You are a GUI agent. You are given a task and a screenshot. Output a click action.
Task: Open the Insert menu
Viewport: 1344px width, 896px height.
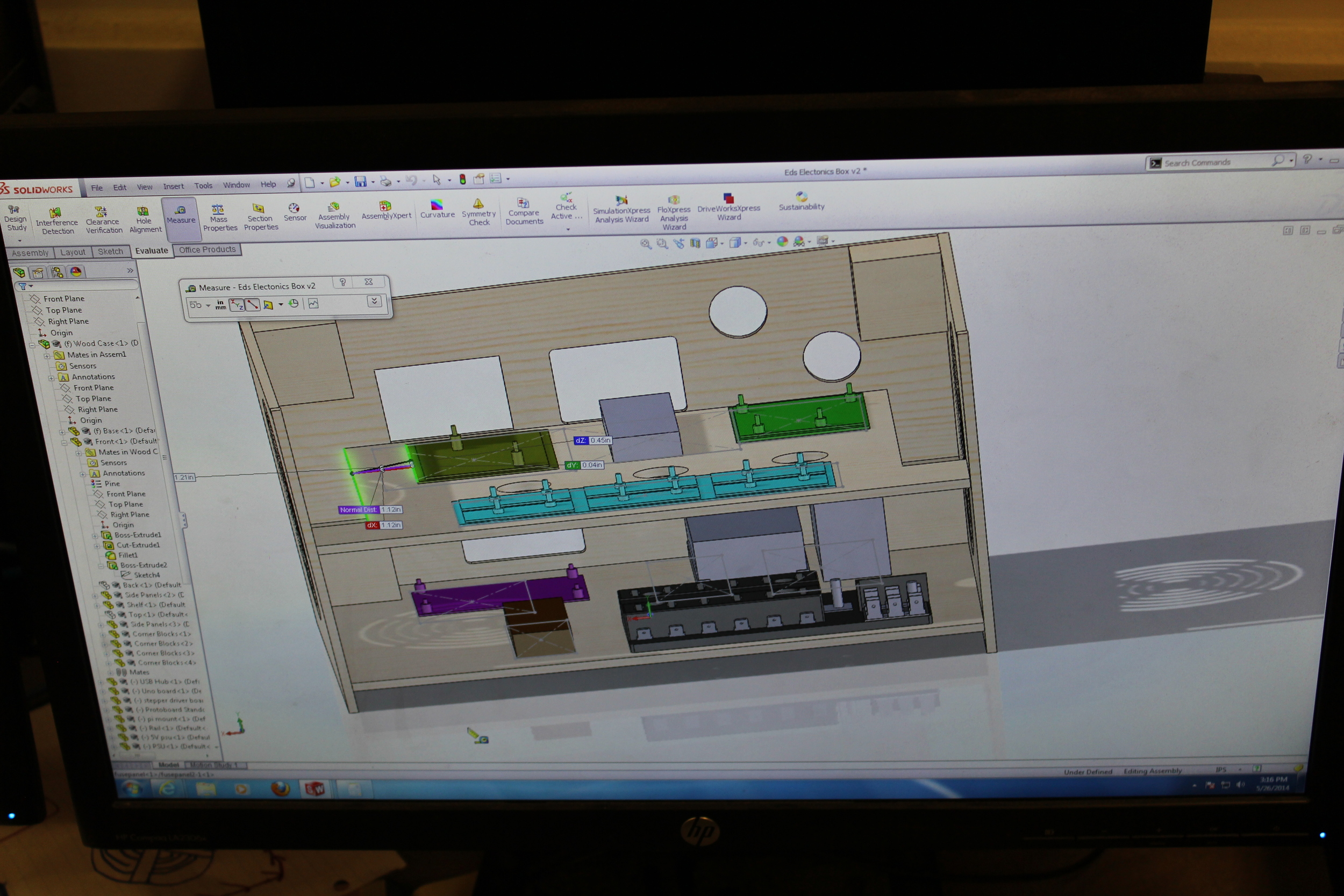pyautogui.click(x=173, y=187)
